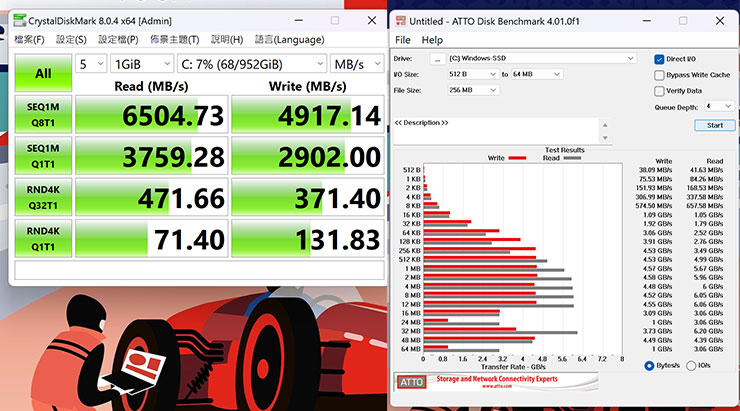Open the ATTO File menu

[403, 40]
